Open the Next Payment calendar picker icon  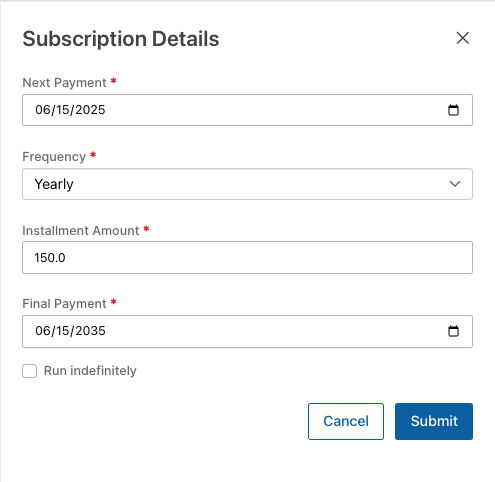(x=453, y=110)
